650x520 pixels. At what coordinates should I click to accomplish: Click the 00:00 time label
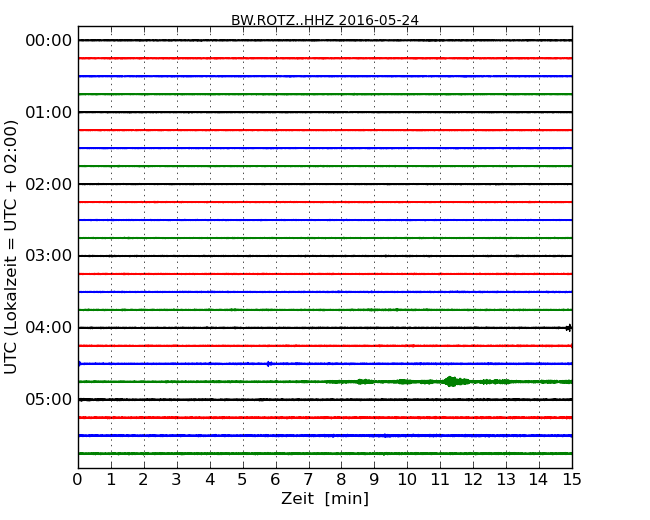(49, 41)
